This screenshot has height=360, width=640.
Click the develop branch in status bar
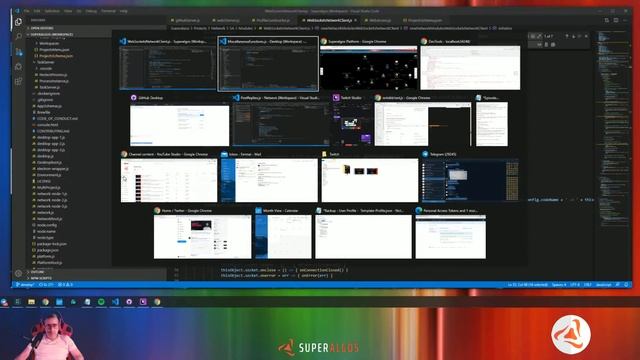point(24,284)
